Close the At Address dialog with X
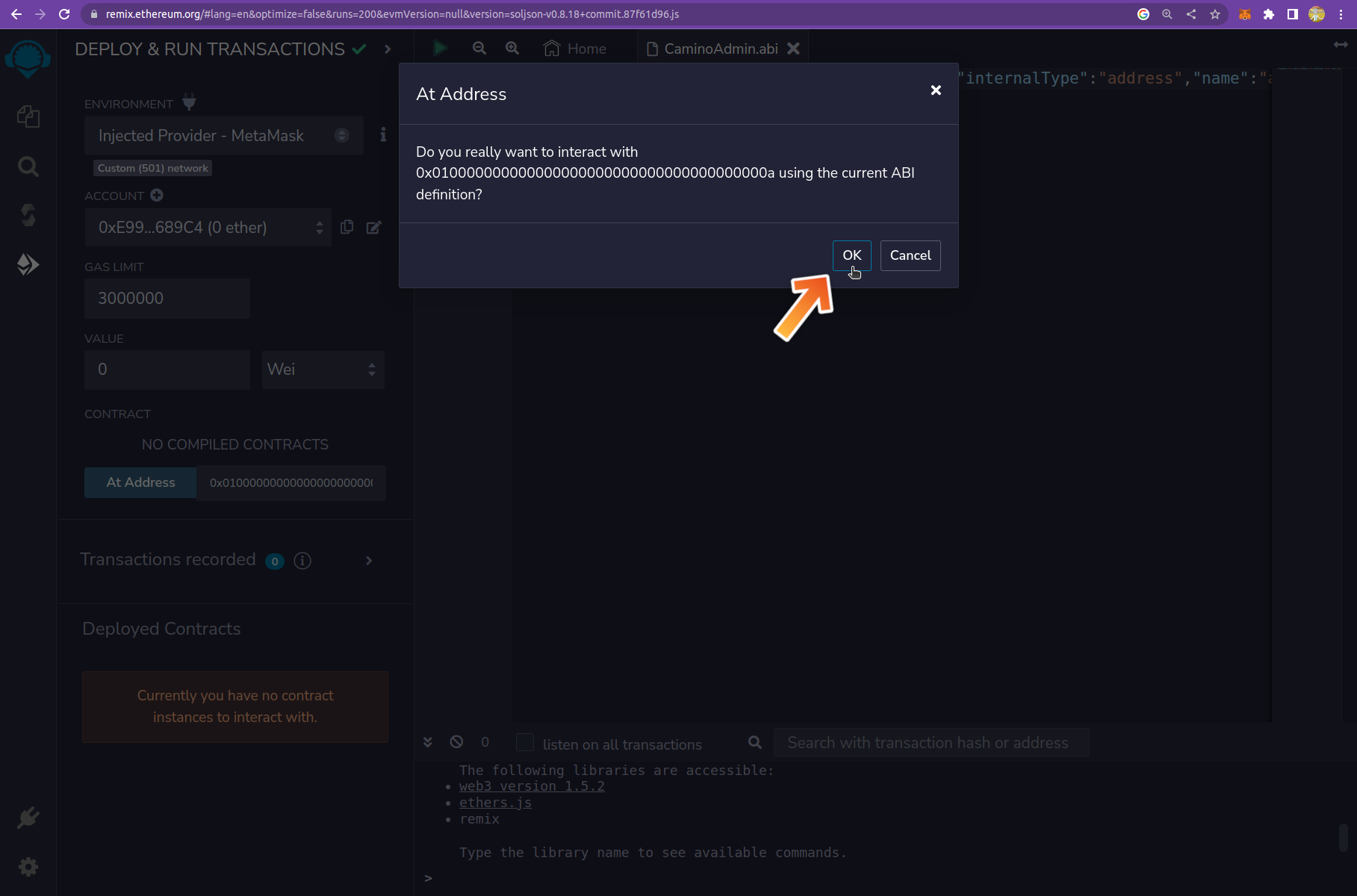The height and width of the screenshot is (896, 1357). [936, 90]
